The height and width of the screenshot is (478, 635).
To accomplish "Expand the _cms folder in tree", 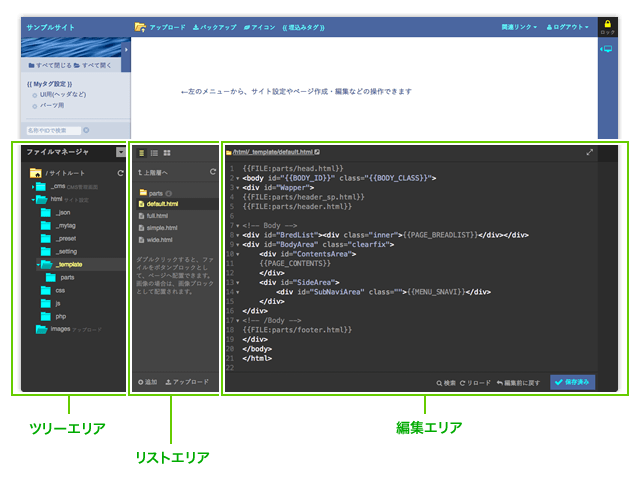I will click(x=33, y=186).
